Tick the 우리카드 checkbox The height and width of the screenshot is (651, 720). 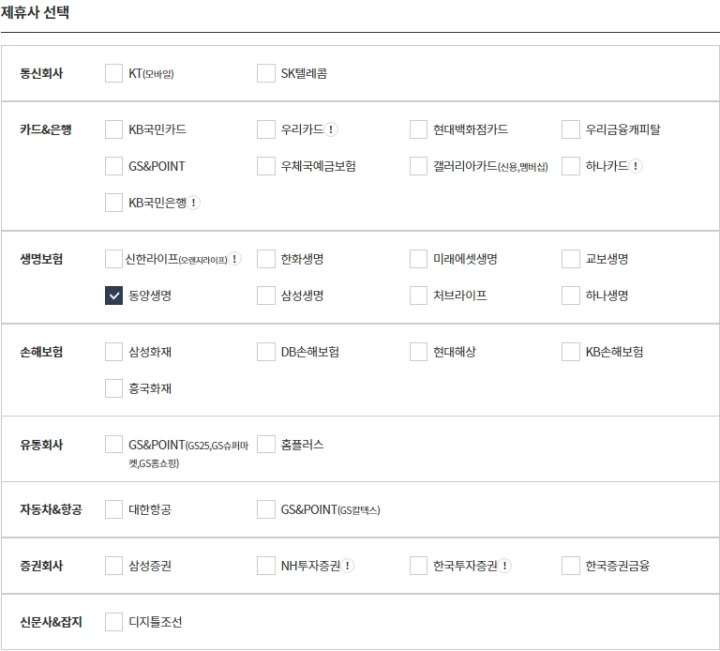click(266, 129)
